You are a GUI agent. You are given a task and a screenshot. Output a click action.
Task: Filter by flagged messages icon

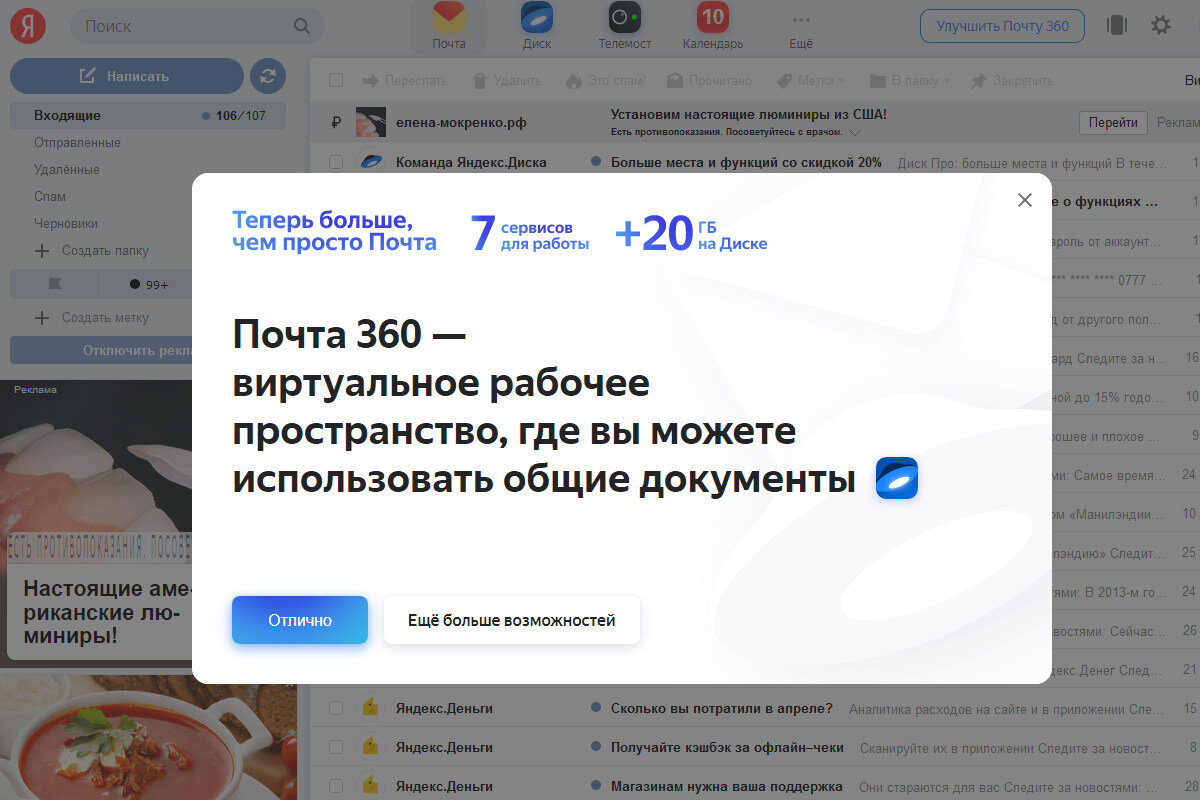55,284
